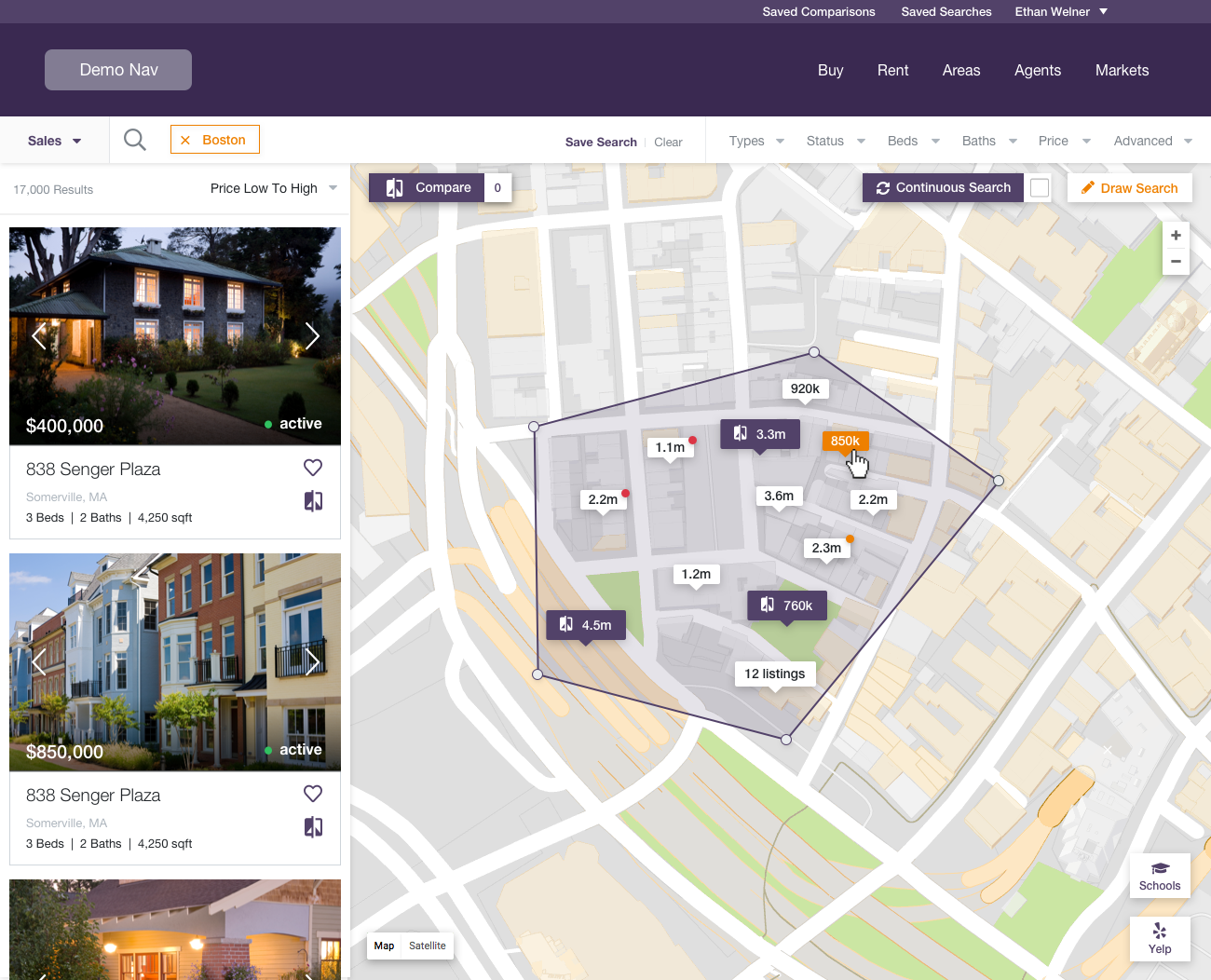
Task: Show Schools on the map
Action: [x=1159, y=876]
